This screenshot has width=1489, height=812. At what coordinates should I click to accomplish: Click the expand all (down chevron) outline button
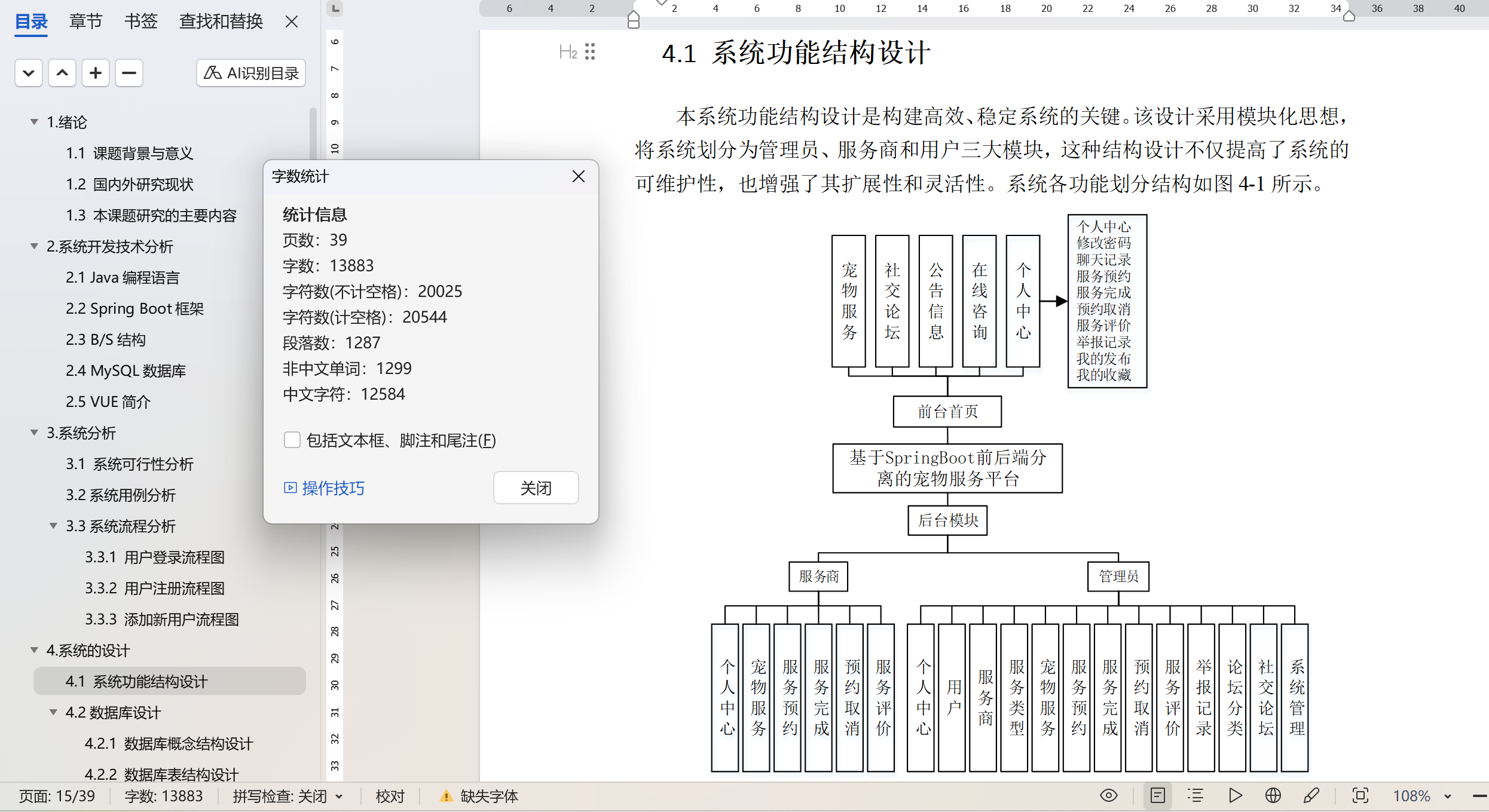28,73
